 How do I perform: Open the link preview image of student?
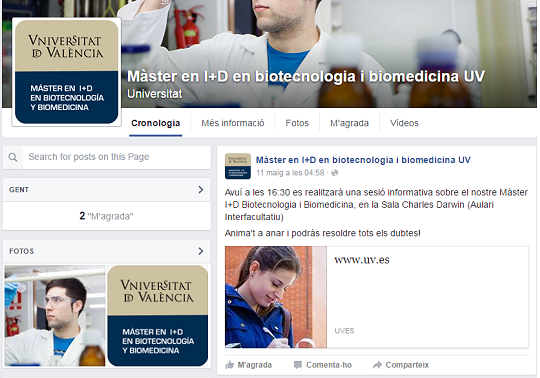(276, 297)
